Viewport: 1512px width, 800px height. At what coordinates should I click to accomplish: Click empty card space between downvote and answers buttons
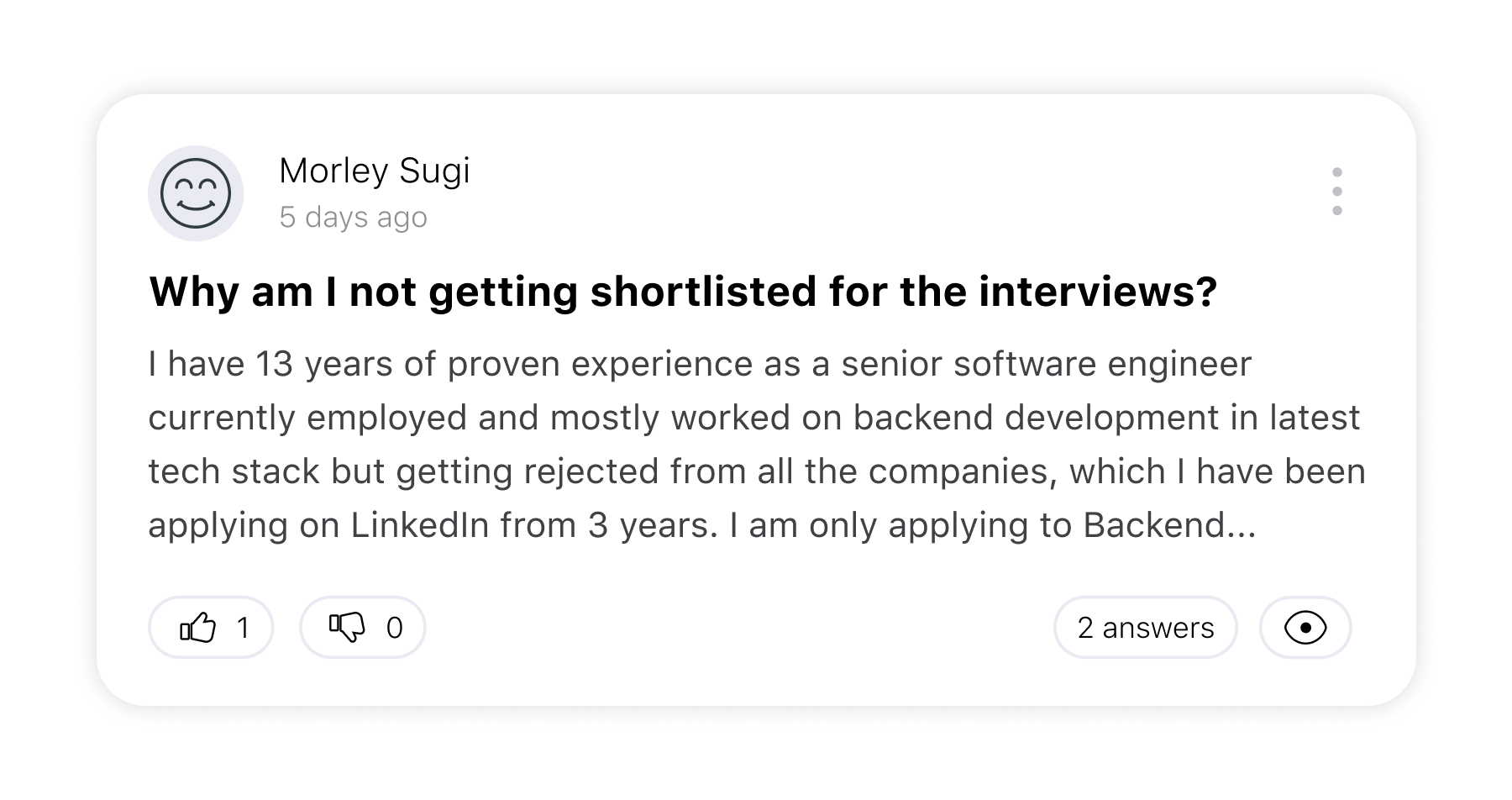click(x=739, y=628)
